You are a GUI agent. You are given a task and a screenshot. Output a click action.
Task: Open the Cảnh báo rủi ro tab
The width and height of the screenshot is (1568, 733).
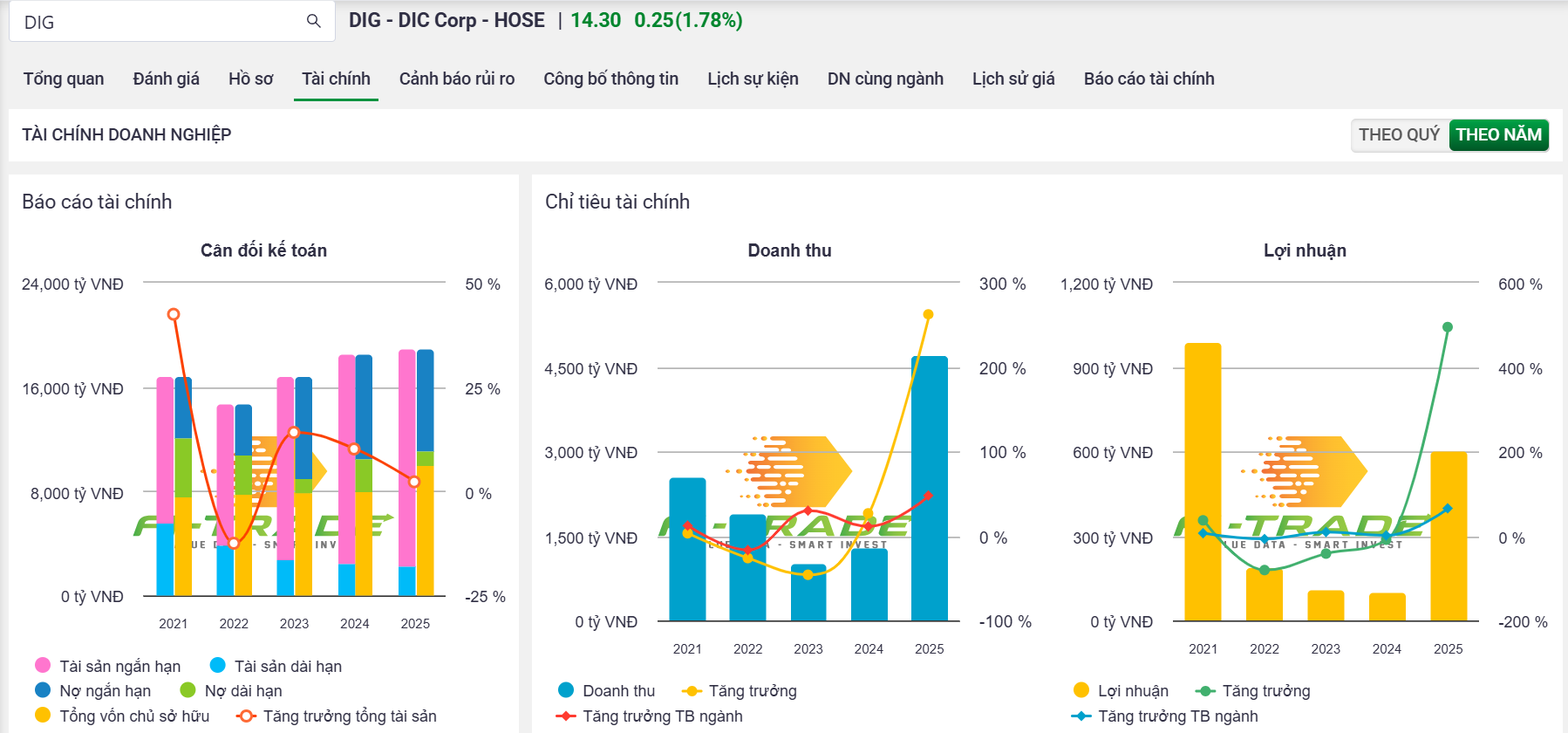tap(457, 79)
